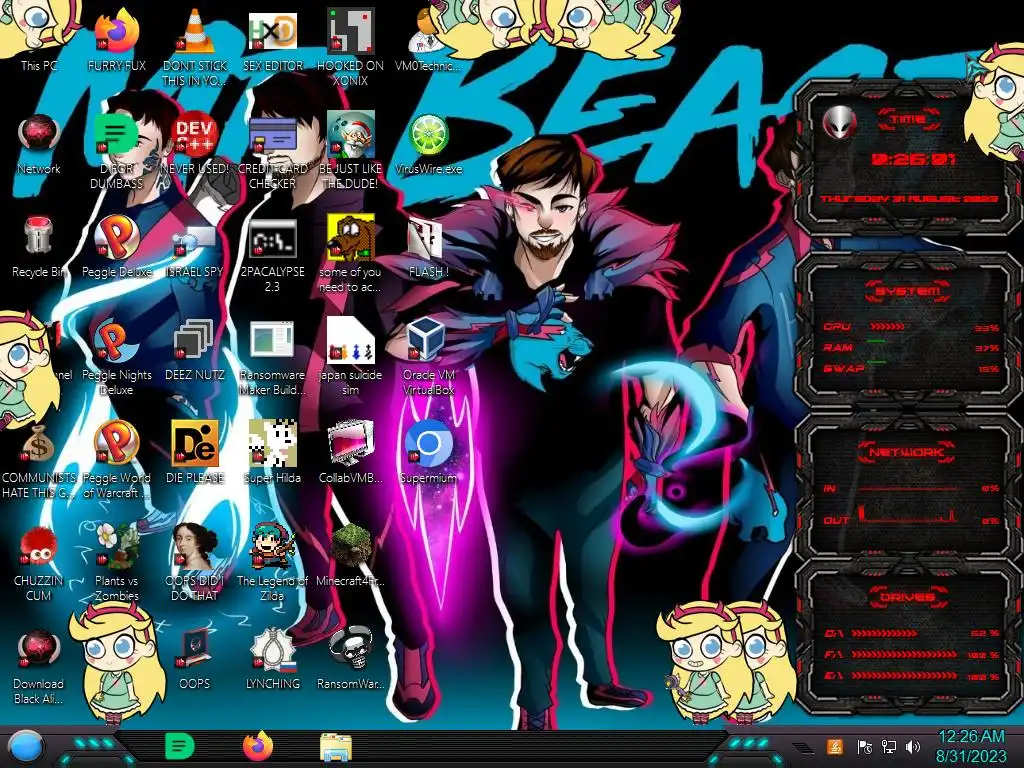Open the Network desktop shortcut
1024x768 pixels.
click(39, 145)
